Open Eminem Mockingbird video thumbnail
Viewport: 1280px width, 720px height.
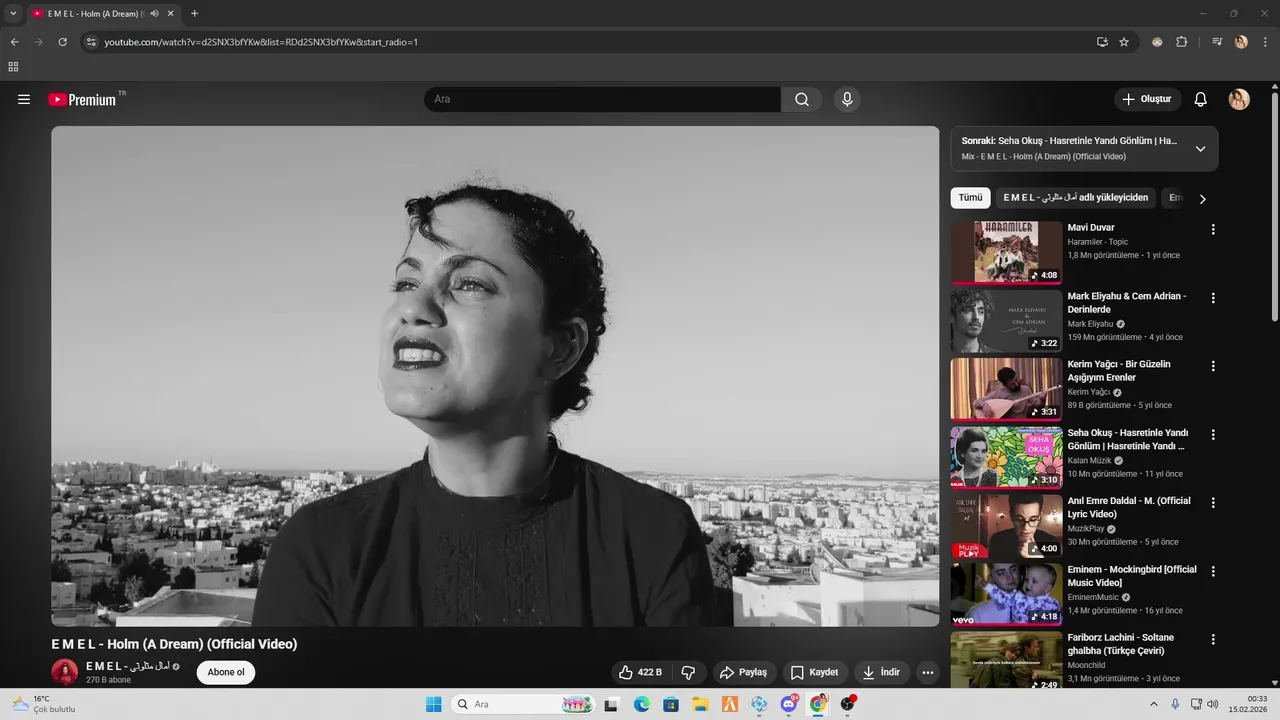(x=1006, y=594)
